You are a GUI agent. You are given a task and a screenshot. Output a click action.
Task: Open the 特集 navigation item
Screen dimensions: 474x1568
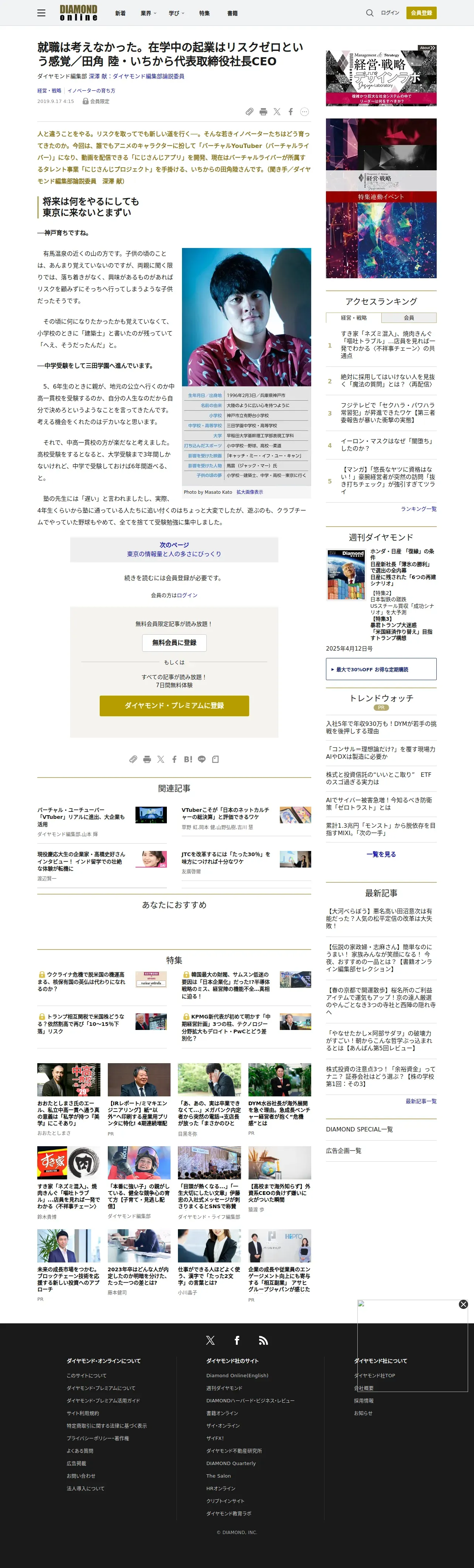(204, 13)
